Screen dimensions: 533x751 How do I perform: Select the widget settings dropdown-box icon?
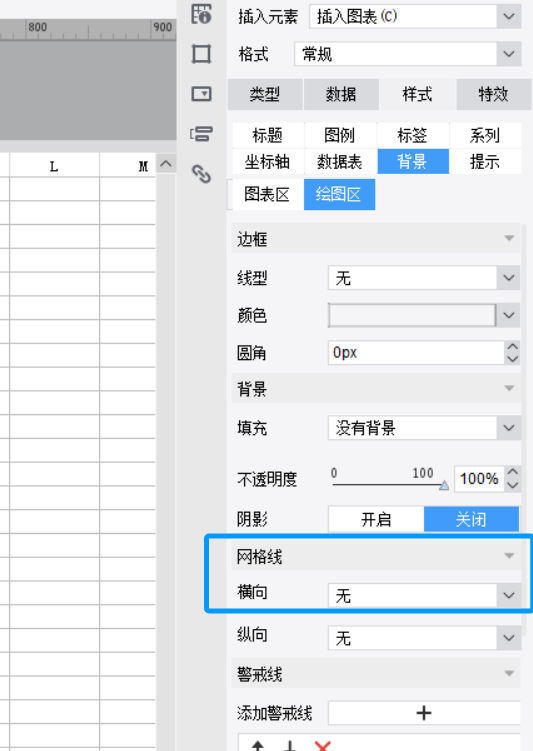click(201, 93)
